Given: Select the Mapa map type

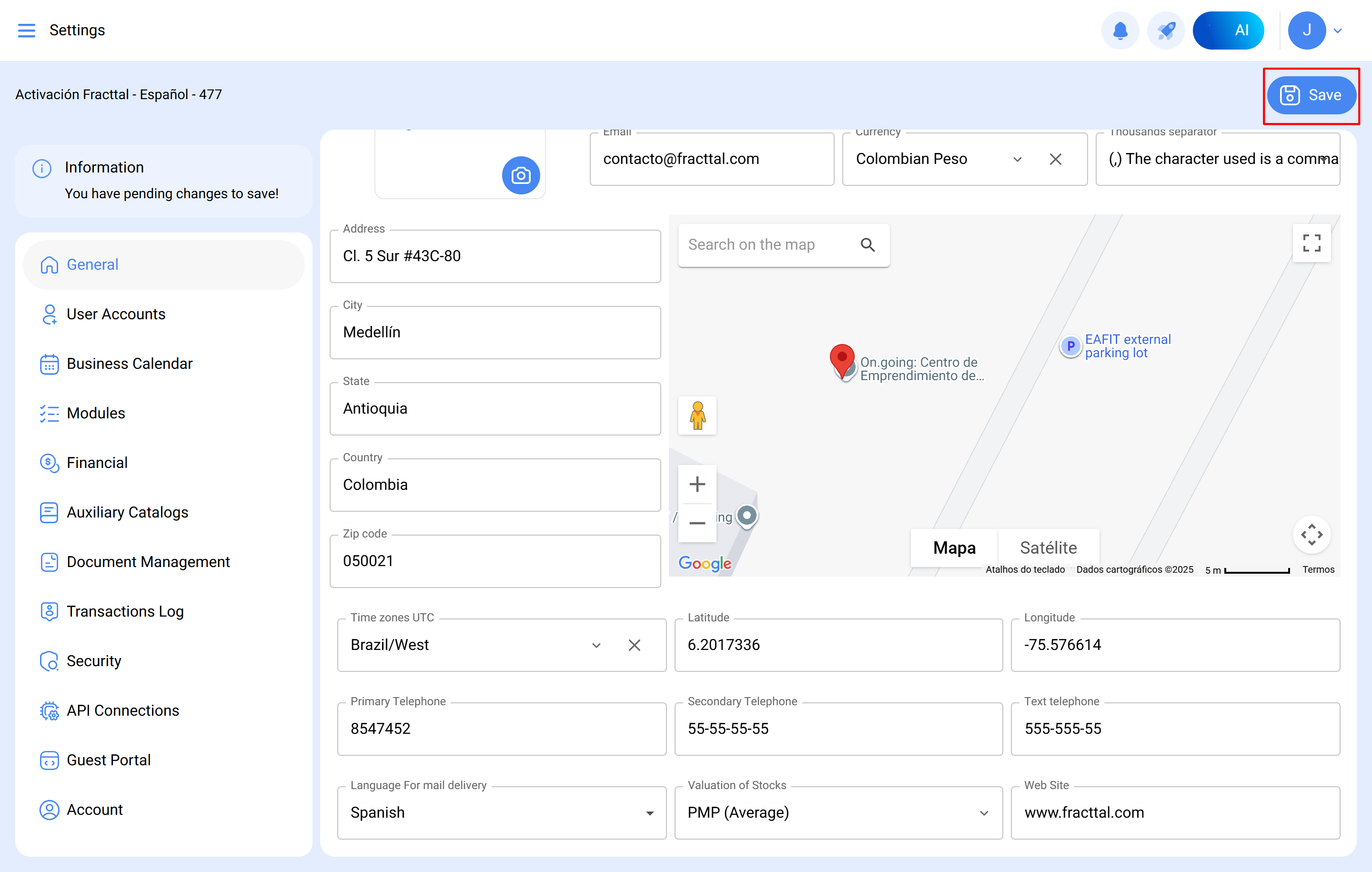Looking at the screenshot, I should pos(954,548).
